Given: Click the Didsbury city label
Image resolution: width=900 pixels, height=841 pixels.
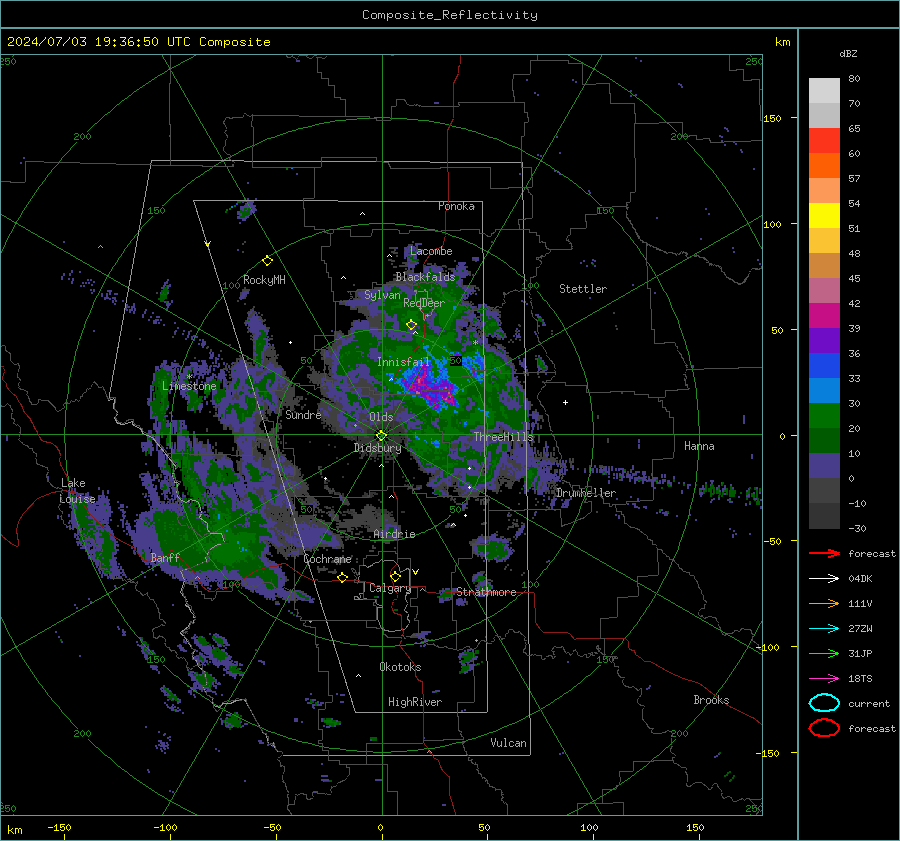Looking at the screenshot, I should tap(377, 448).
